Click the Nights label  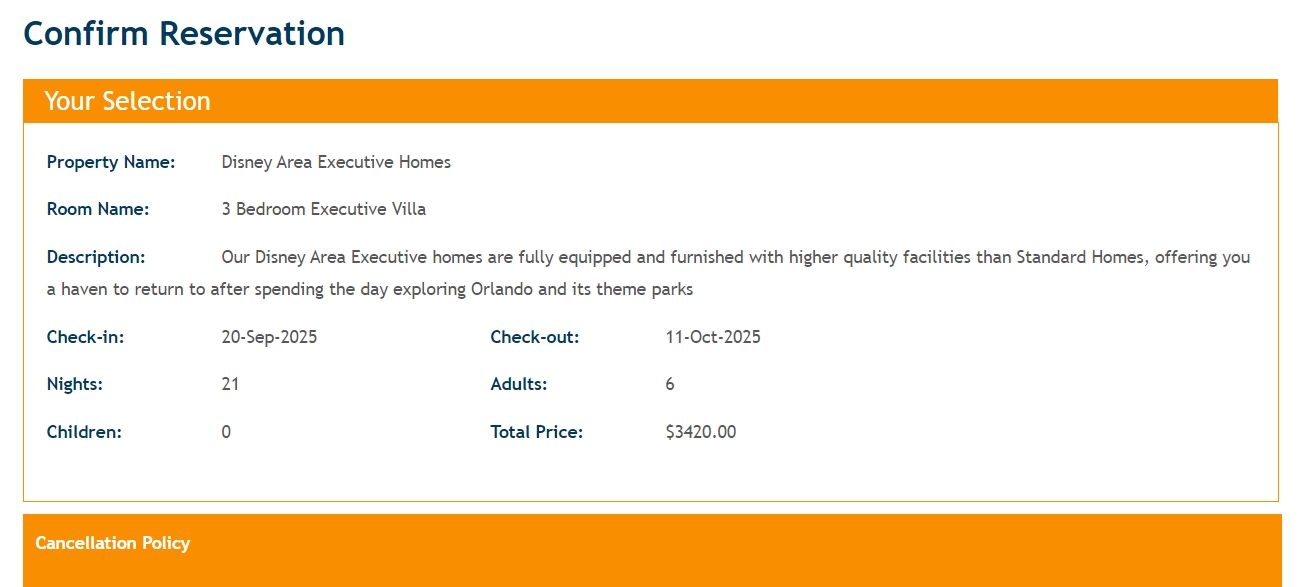click(75, 384)
